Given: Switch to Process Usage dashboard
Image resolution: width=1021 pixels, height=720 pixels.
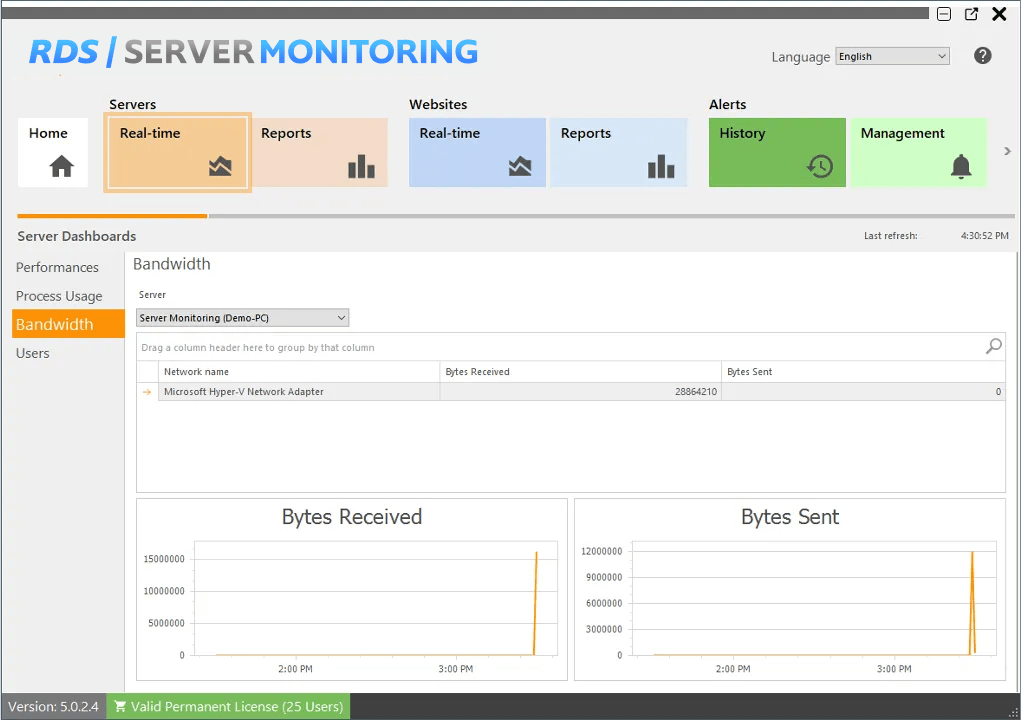Looking at the screenshot, I should pyautogui.click(x=59, y=296).
